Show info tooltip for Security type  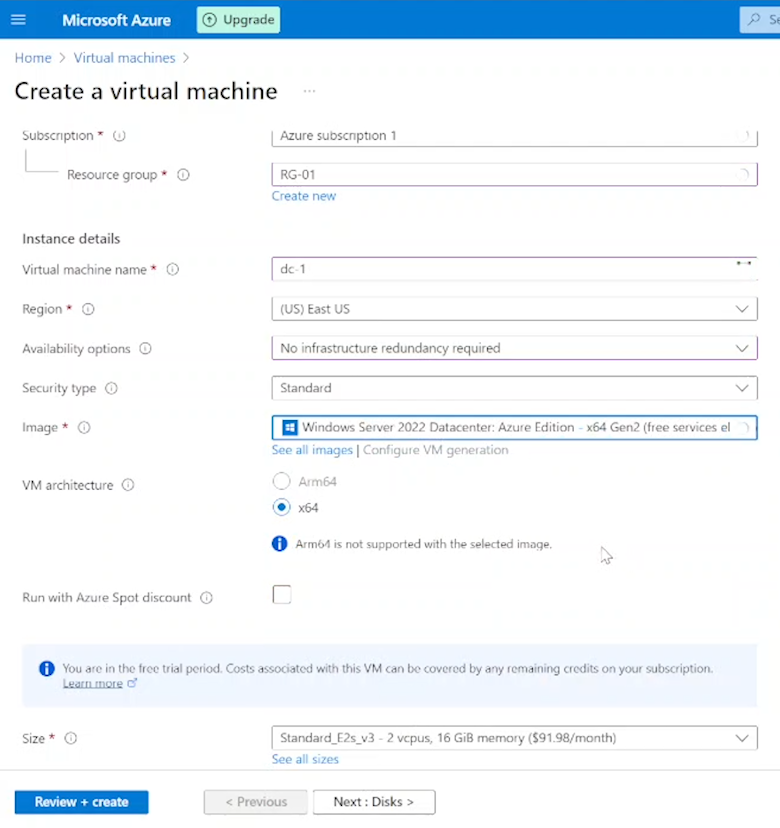tap(111, 389)
